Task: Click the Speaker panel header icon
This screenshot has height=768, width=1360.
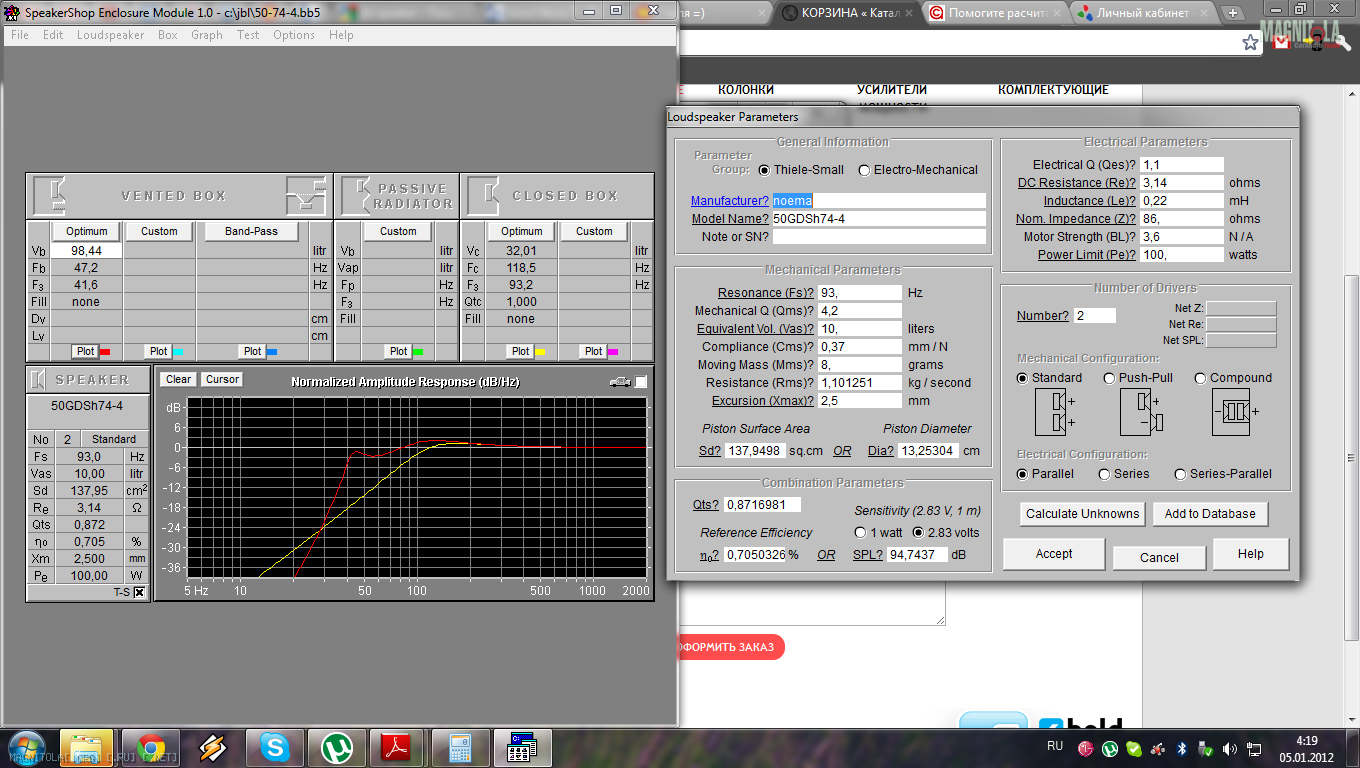Action: [39, 380]
